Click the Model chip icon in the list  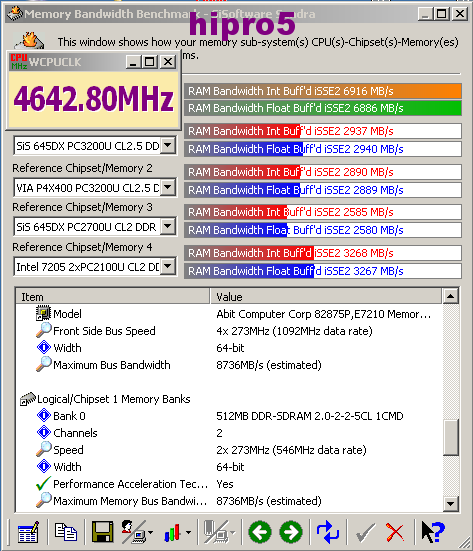(x=43, y=313)
